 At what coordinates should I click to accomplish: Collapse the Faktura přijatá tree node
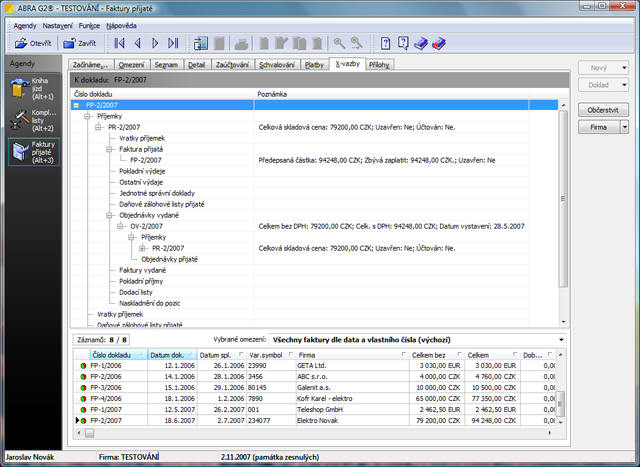click(x=109, y=149)
